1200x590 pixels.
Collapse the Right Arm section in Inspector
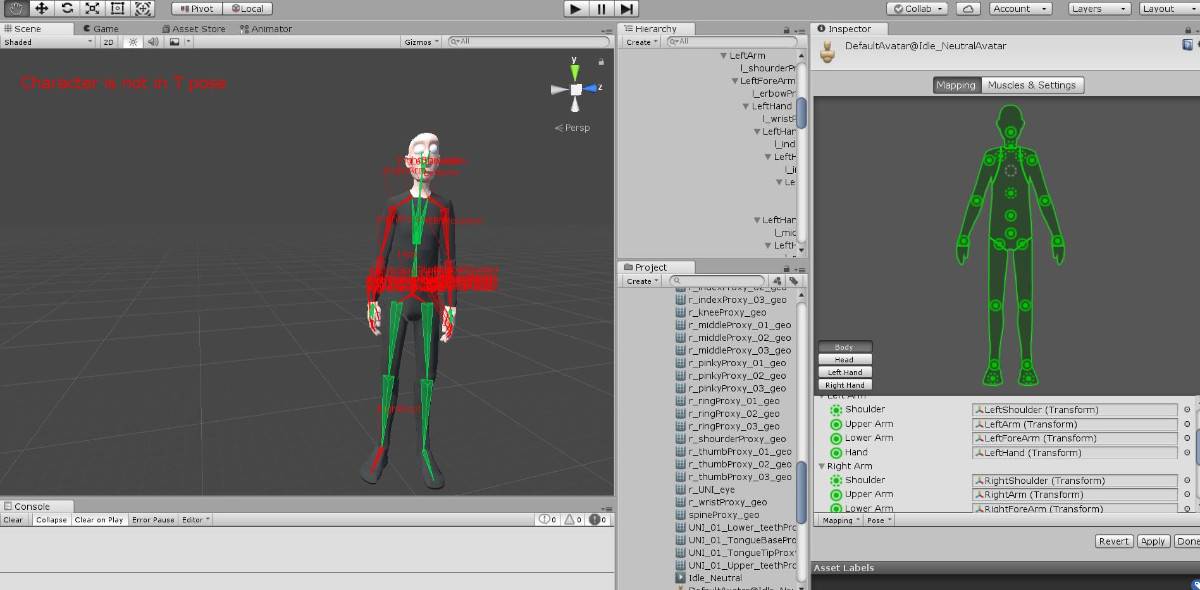(x=822, y=466)
